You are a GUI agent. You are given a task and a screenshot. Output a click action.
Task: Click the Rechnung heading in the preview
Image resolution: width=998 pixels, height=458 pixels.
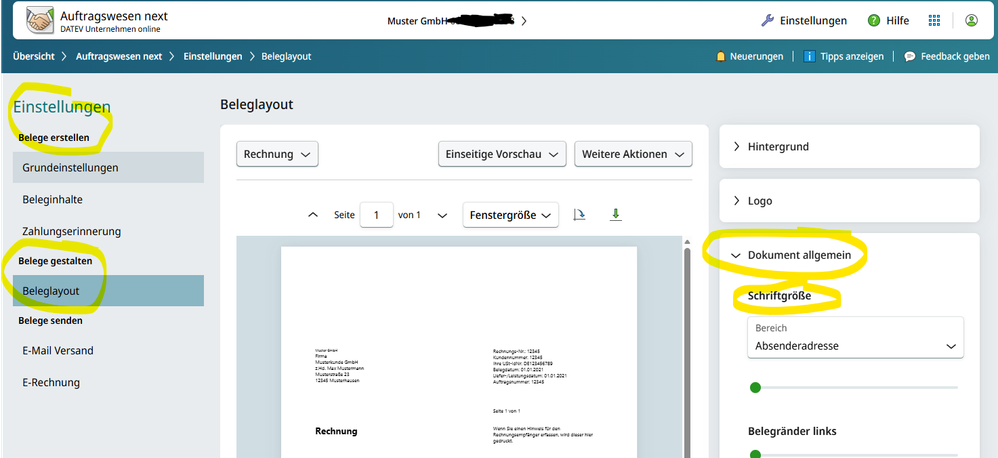click(x=336, y=431)
